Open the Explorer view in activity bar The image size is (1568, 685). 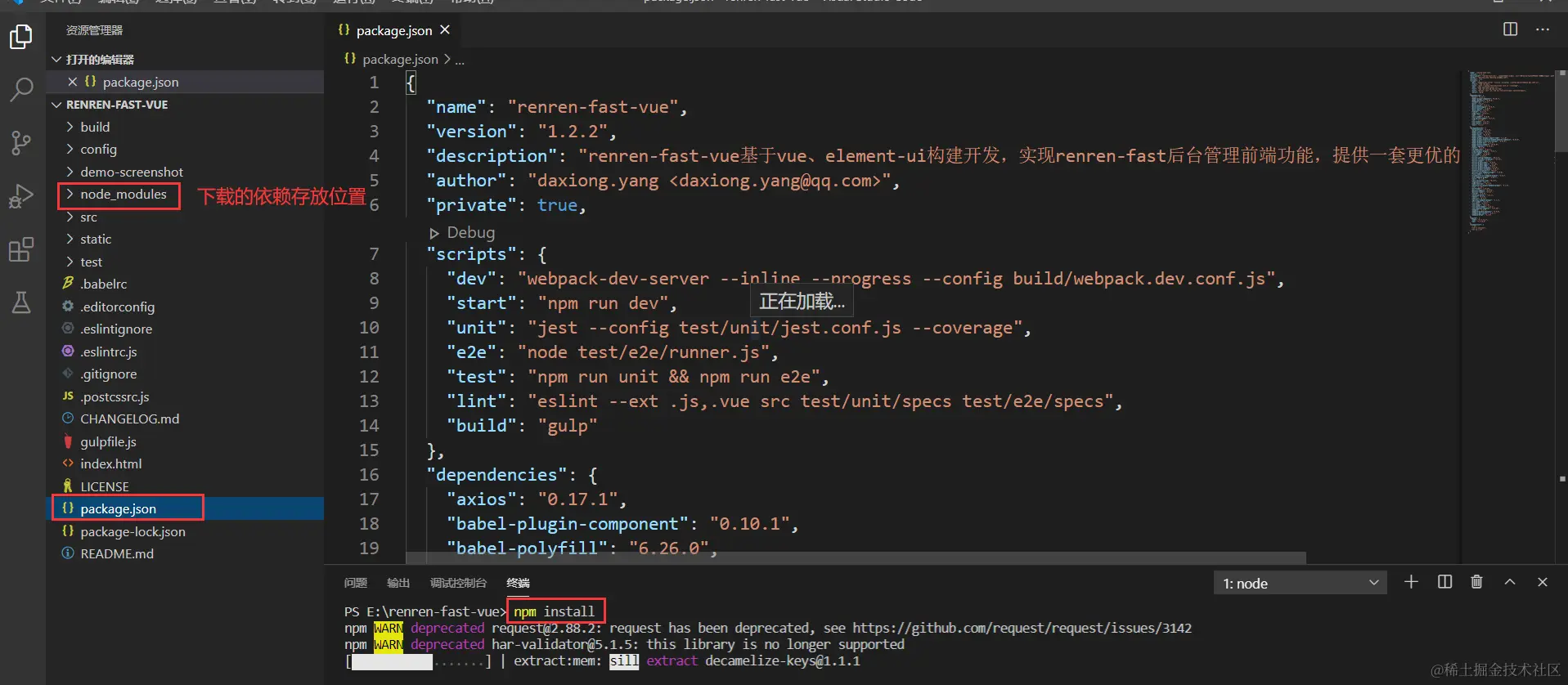[21, 37]
